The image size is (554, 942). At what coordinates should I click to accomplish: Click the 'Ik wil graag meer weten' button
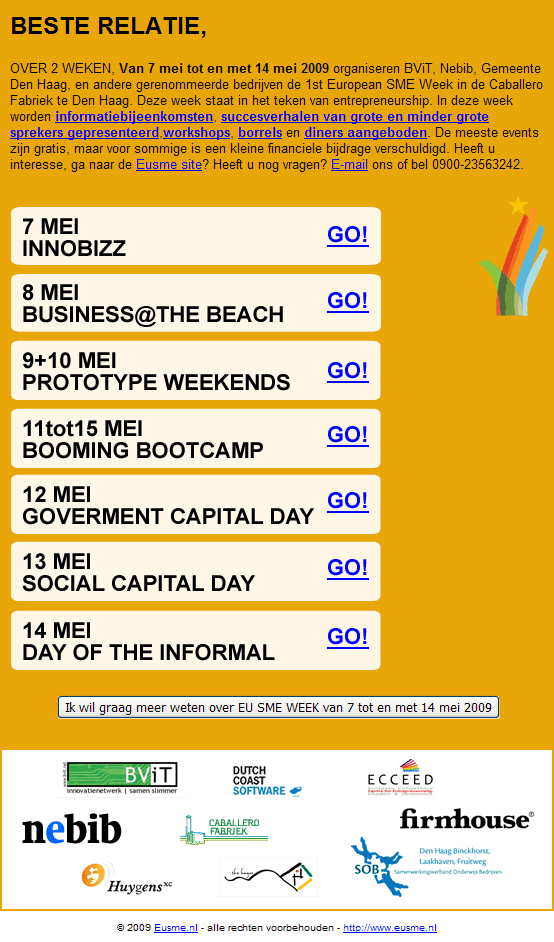(x=278, y=707)
